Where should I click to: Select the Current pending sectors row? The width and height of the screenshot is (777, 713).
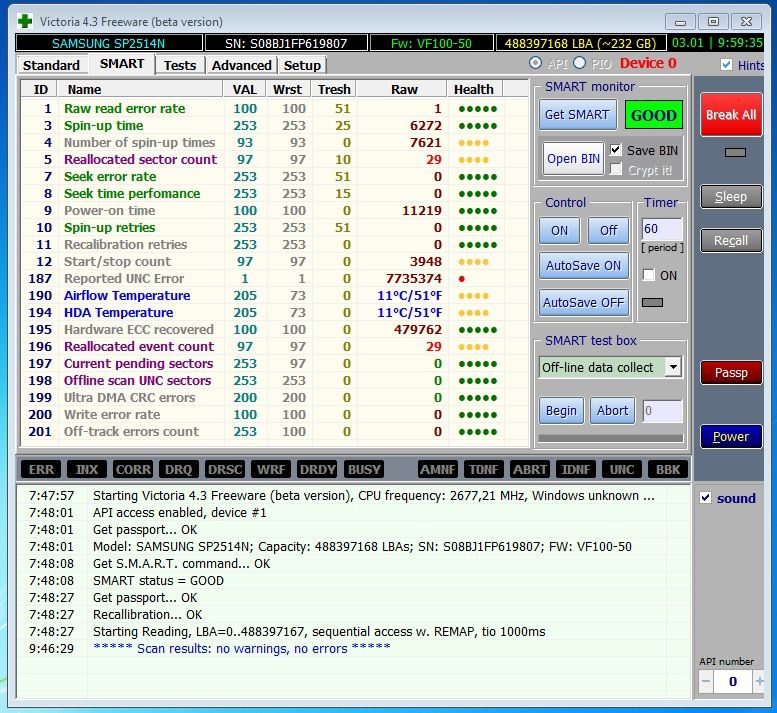pos(275,364)
